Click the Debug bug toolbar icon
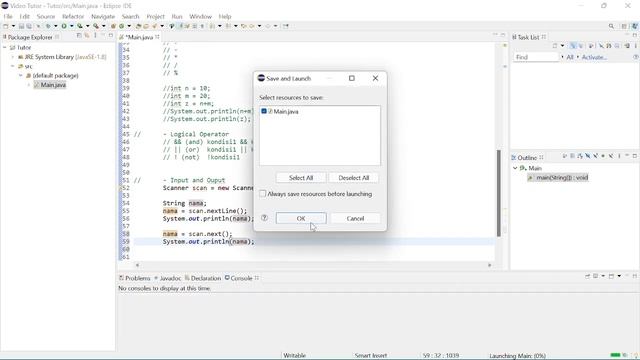The height and width of the screenshot is (360, 640). 48,26
